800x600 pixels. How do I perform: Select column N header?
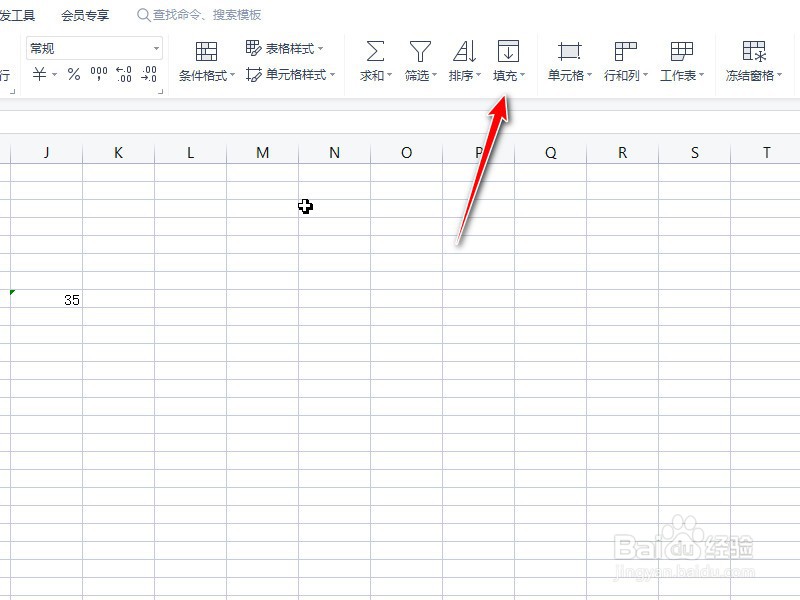[x=334, y=153]
